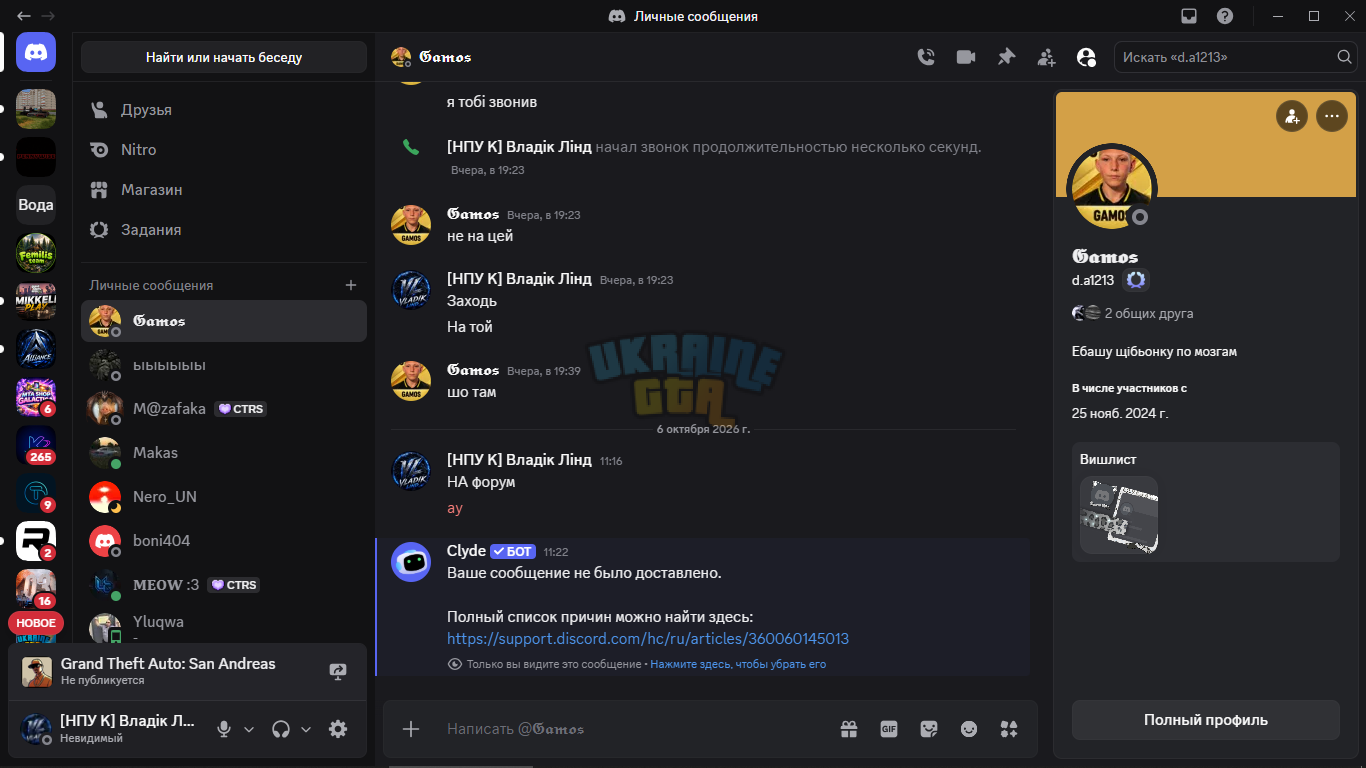Add Gamos as friend from profile banner

[1292, 117]
